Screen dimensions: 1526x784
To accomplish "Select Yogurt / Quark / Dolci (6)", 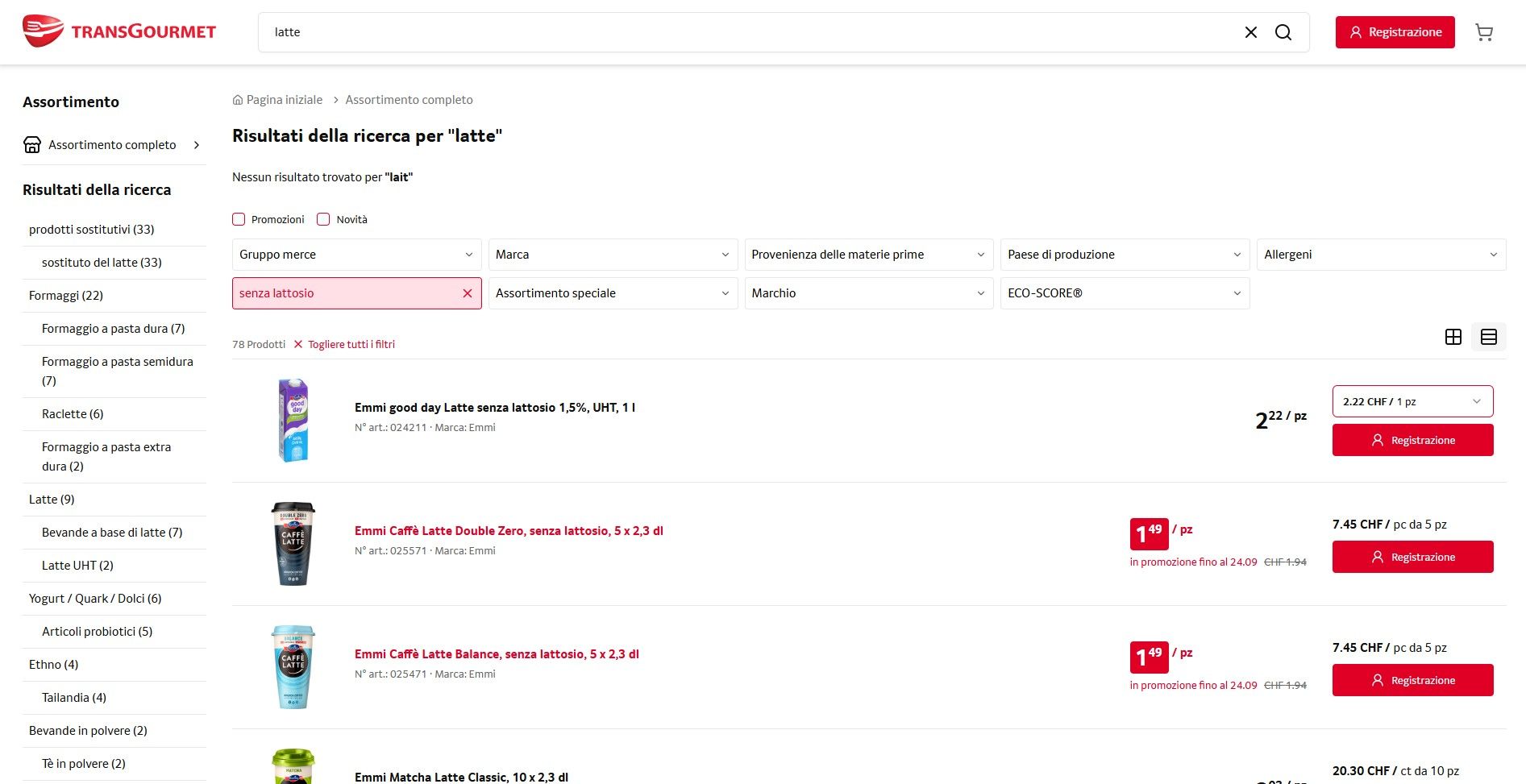I will [95, 599].
